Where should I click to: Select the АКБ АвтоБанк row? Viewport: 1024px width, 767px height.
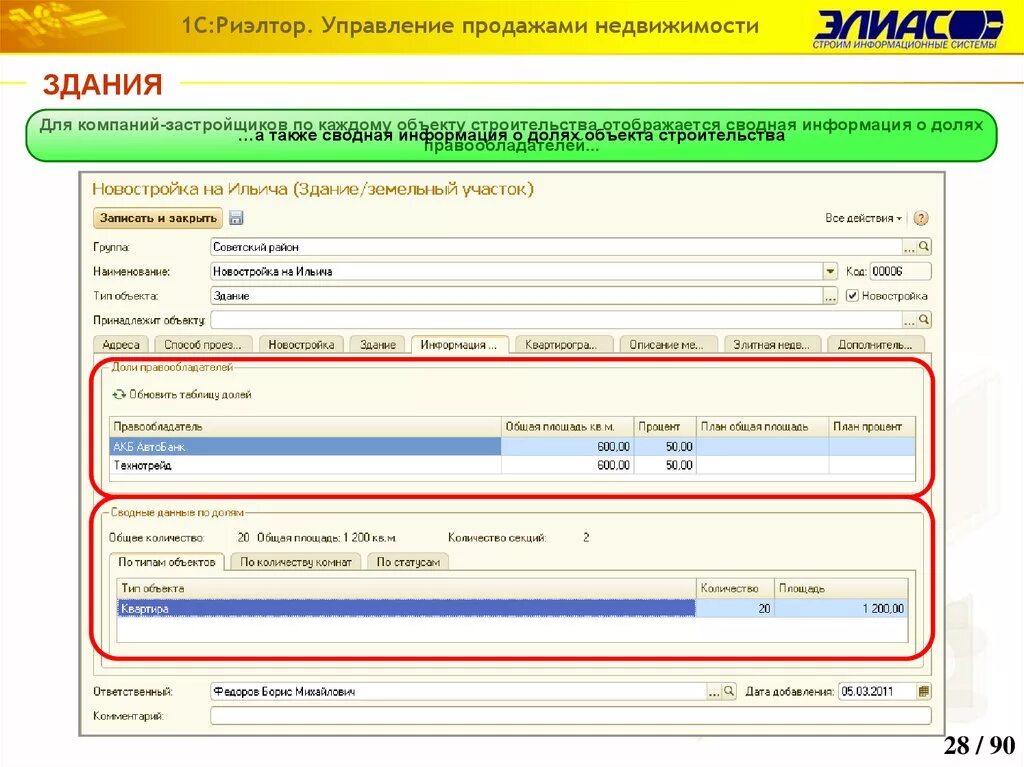click(x=513, y=447)
